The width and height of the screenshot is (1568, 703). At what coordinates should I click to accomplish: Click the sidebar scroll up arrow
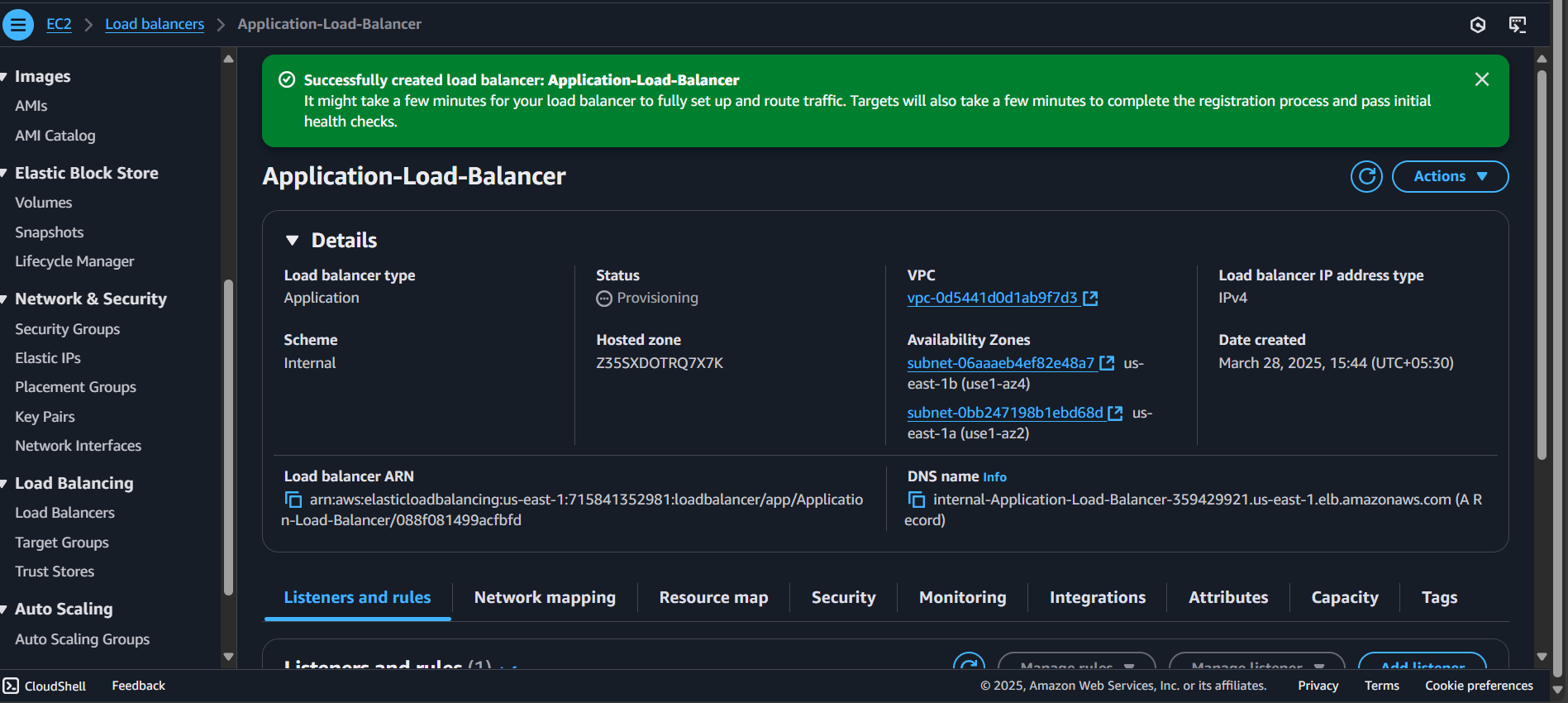pos(229,59)
